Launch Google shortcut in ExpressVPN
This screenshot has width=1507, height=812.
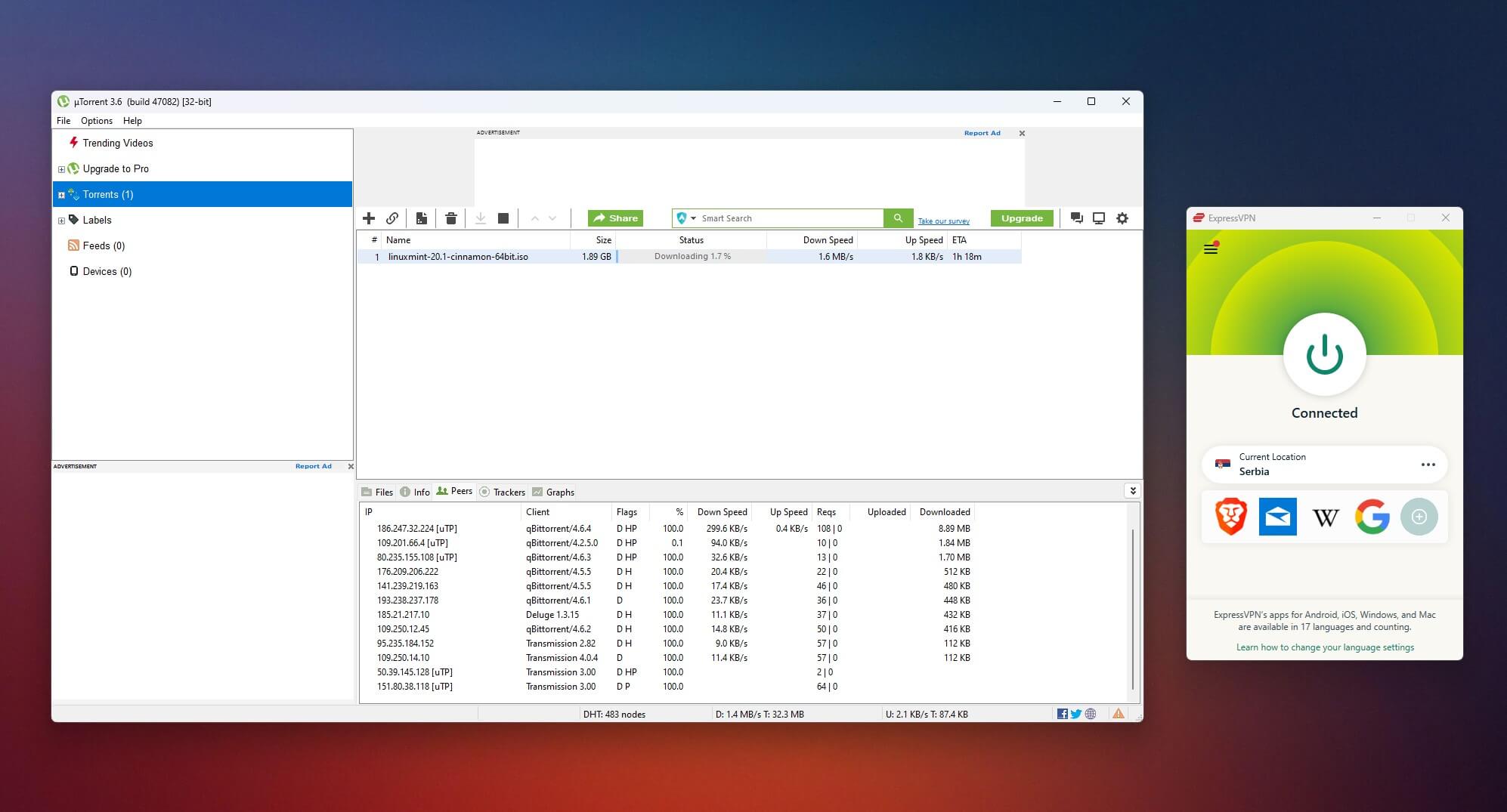coord(1372,517)
